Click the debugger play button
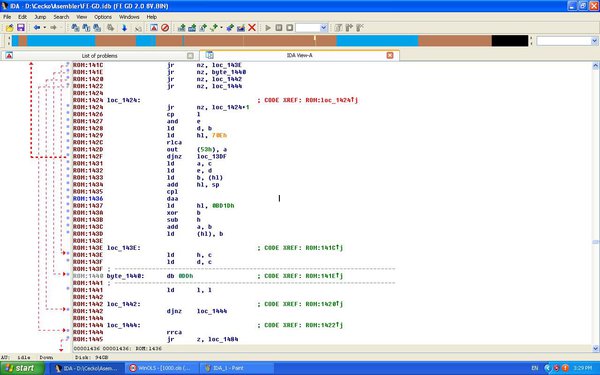The width and height of the screenshot is (600, 375). [268, 28]
